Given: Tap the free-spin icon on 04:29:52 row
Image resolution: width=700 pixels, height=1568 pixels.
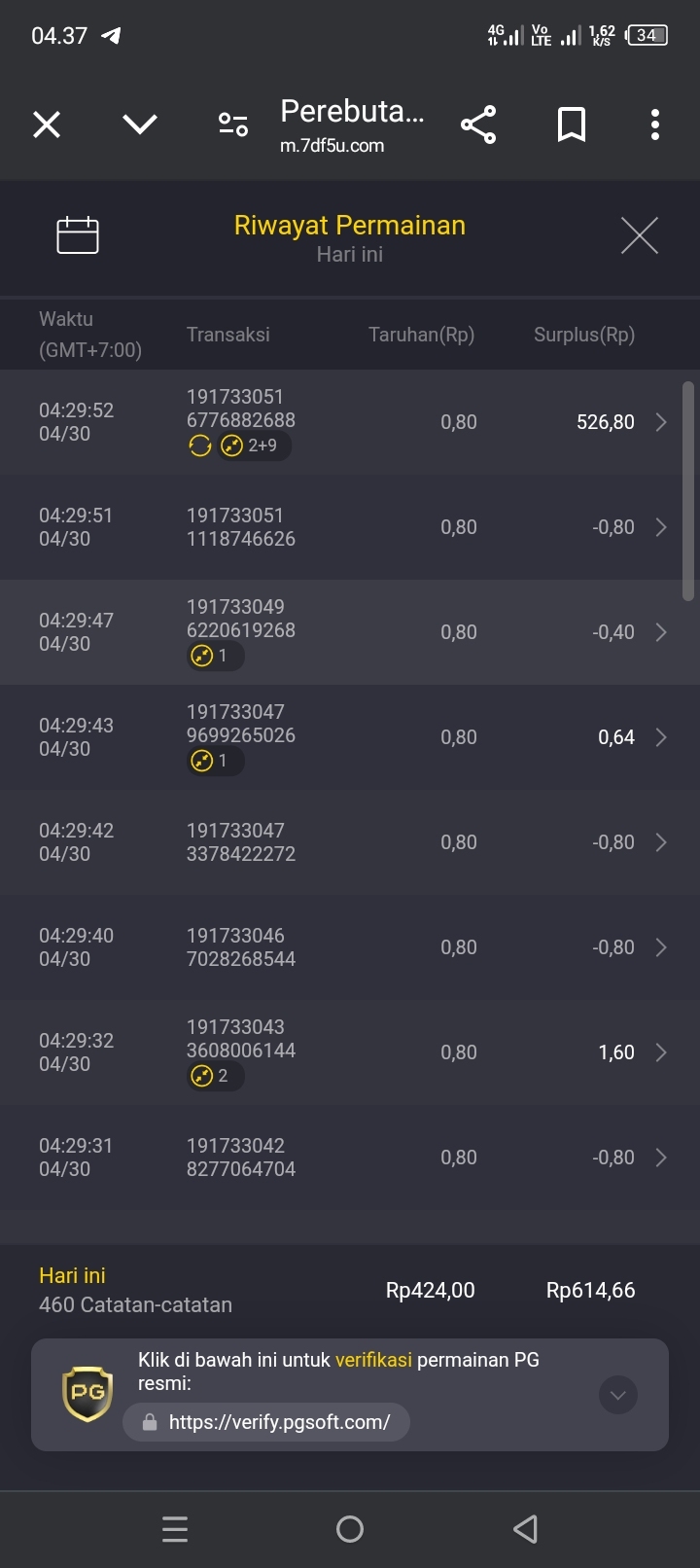Looking at the screenshot, I should 200,445.
